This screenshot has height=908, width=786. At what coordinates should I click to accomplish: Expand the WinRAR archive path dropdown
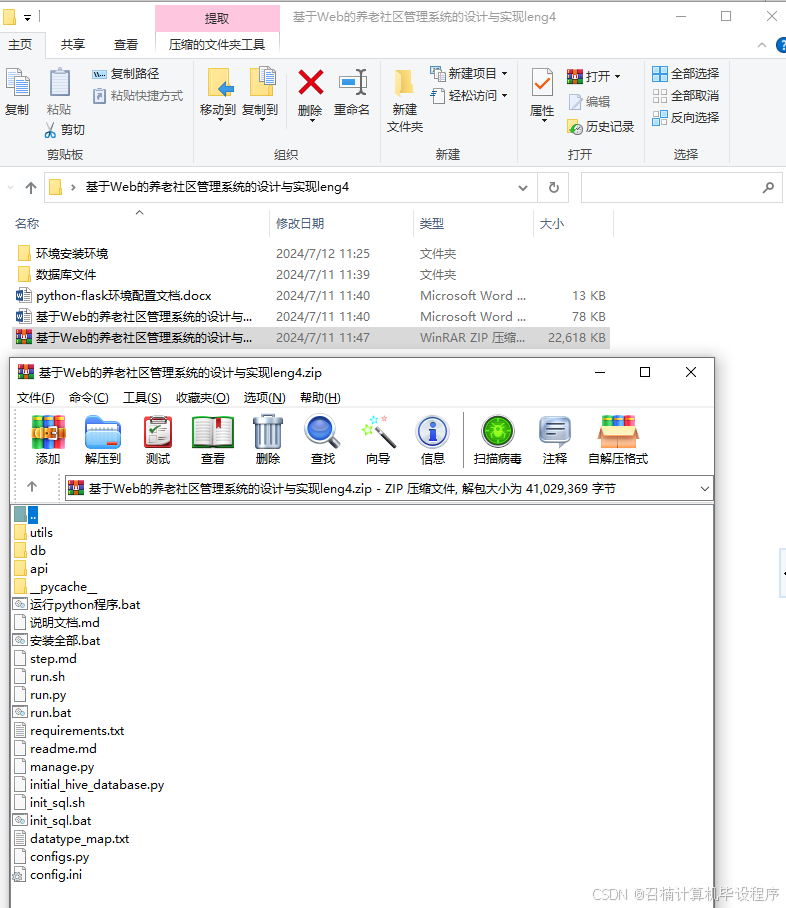pos(704,488)
